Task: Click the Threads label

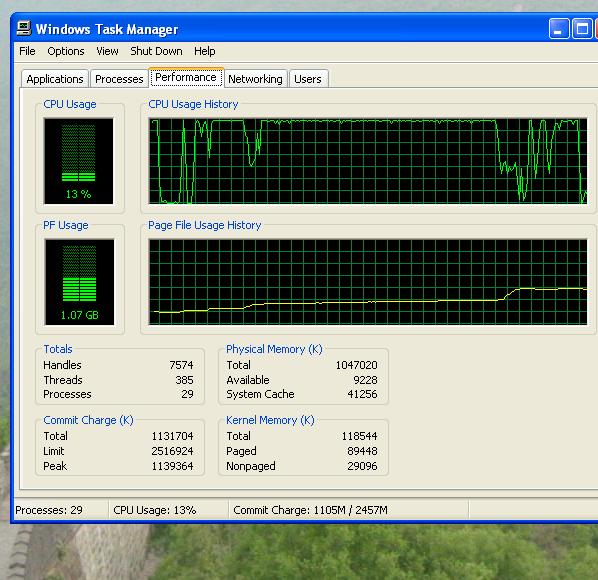Action: coord(63,380)
